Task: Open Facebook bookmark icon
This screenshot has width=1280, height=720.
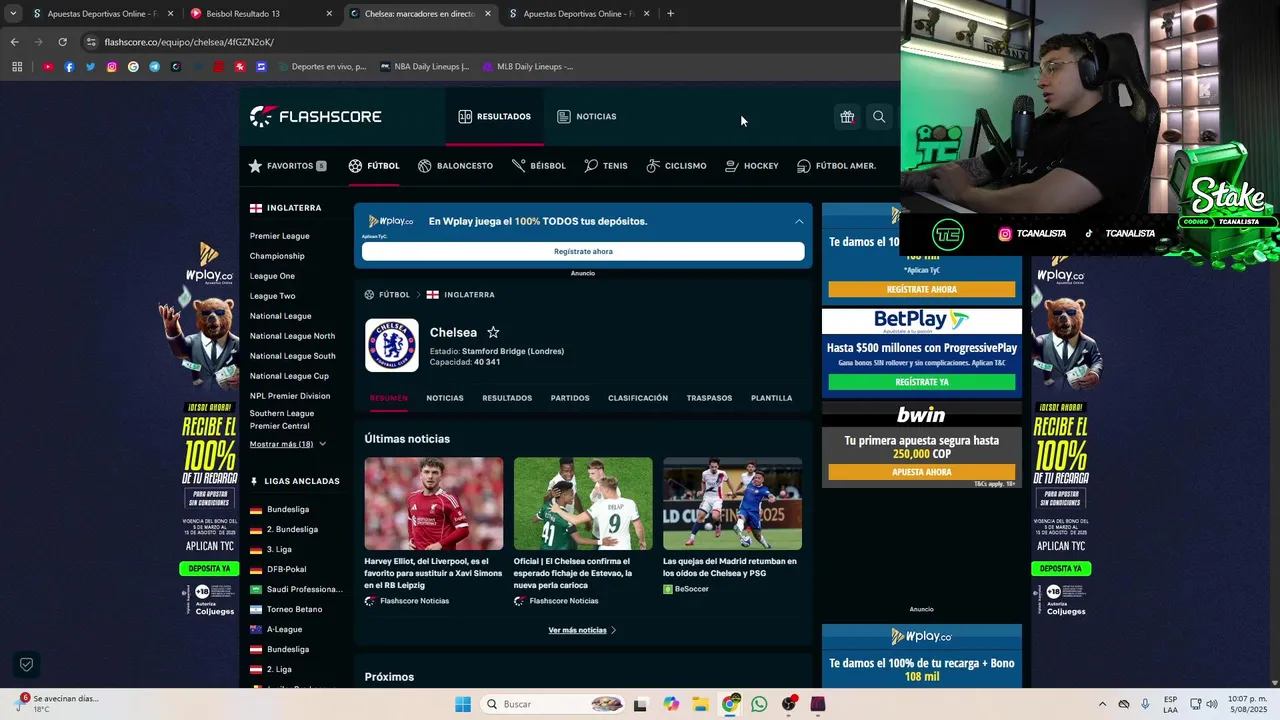Action: pyautogui.click(x=69, y=67)
